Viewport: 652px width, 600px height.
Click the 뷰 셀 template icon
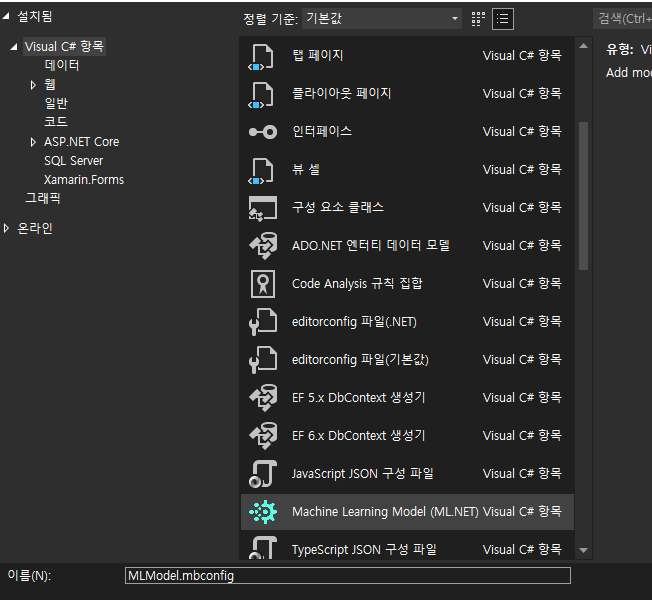(262, 170)
